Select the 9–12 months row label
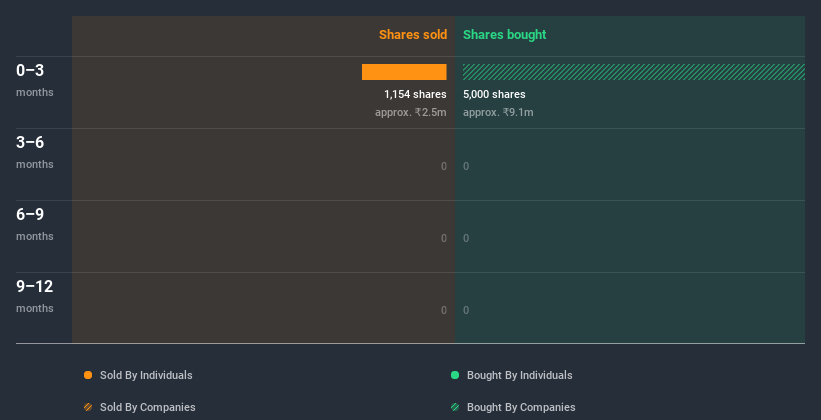This screenshot has width=821, height=420. [35, 296]
